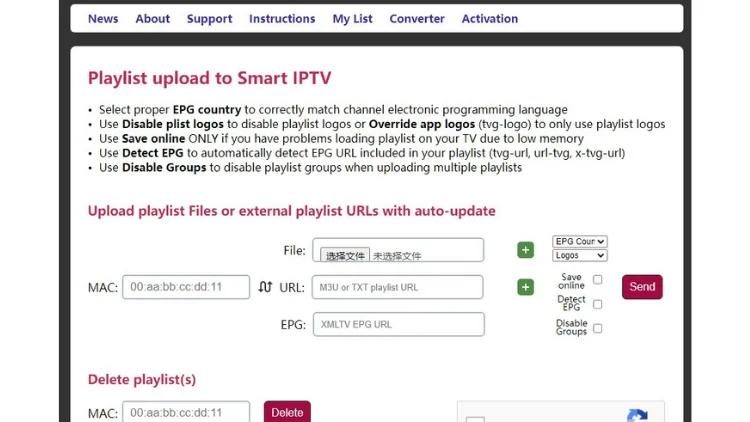Go to the Support page

(210, 19)
